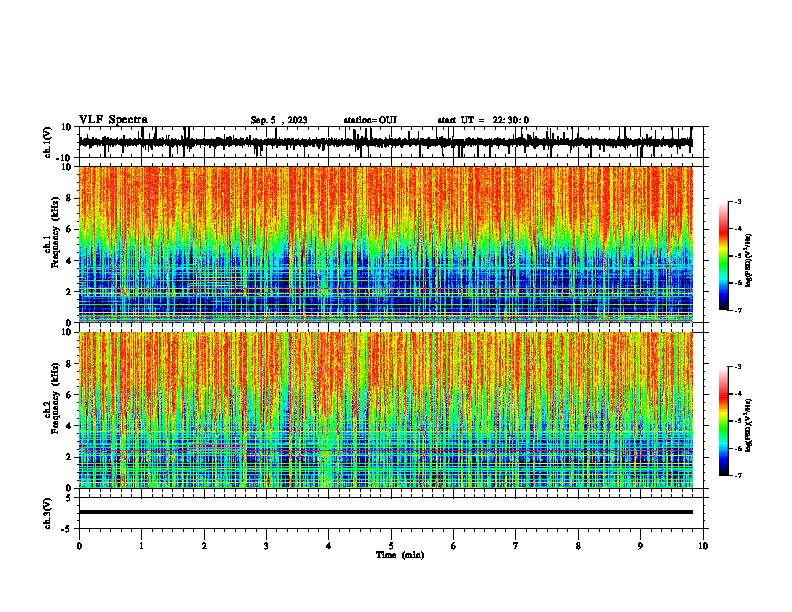The height and width of the screenshot is (612, 792).
Task: Click inside the ch.2 frequency spectrogram
Action: pos(385,410)
